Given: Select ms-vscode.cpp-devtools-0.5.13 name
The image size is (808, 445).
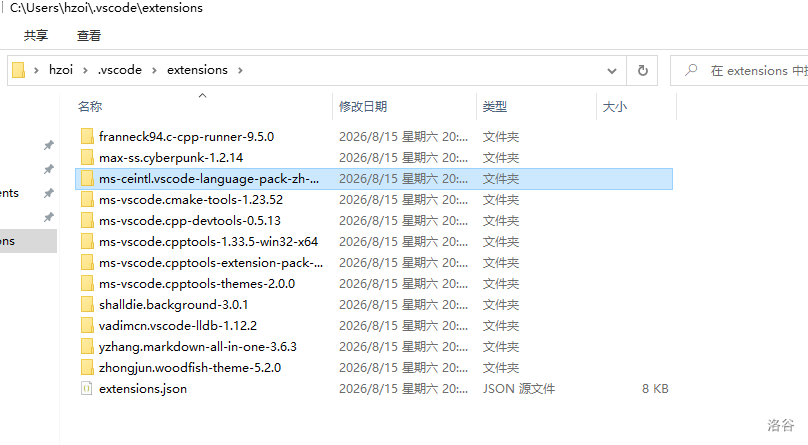Looking at the screenshot, I should pos(190,220).
